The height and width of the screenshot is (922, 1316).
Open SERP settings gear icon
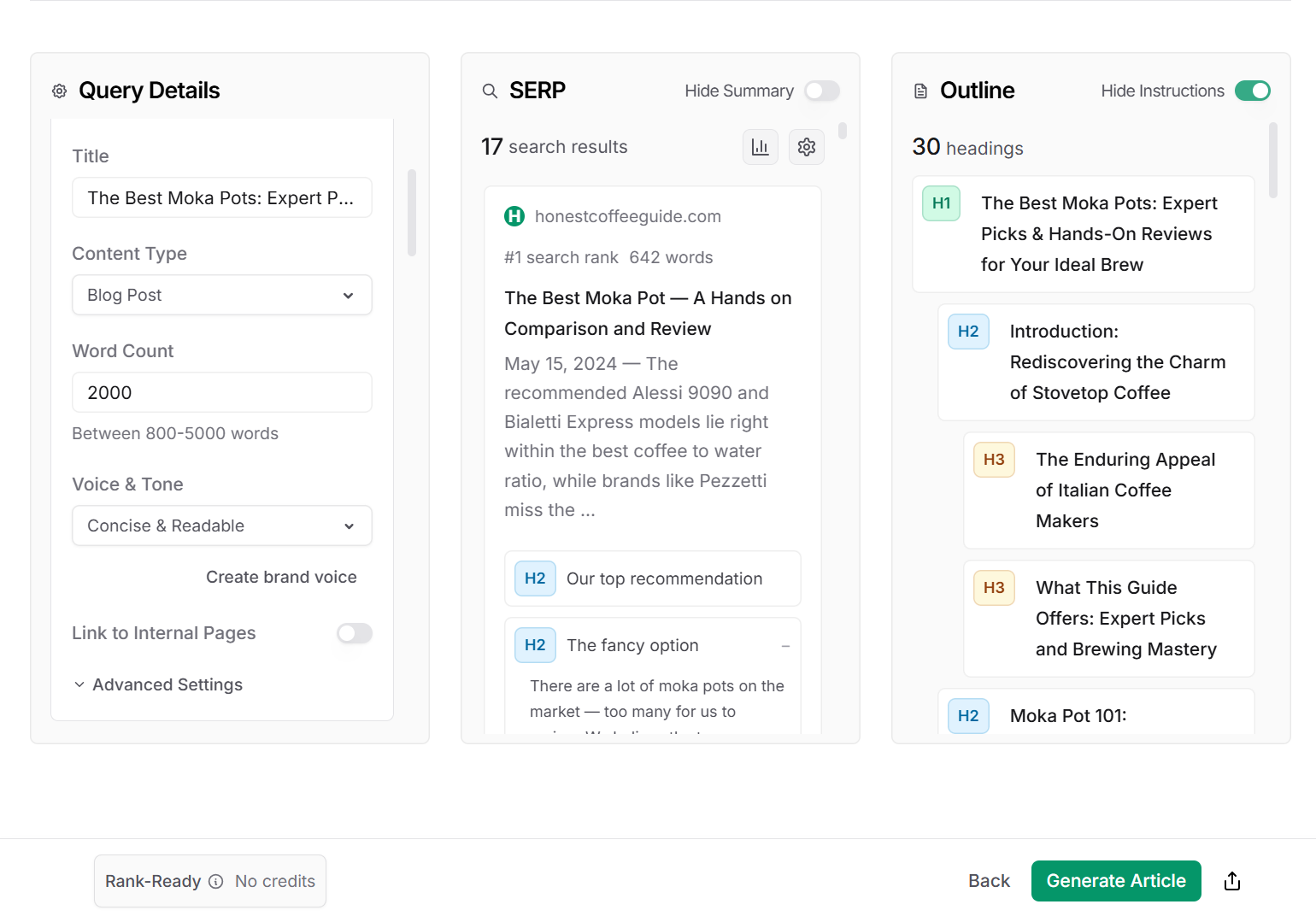806,147
